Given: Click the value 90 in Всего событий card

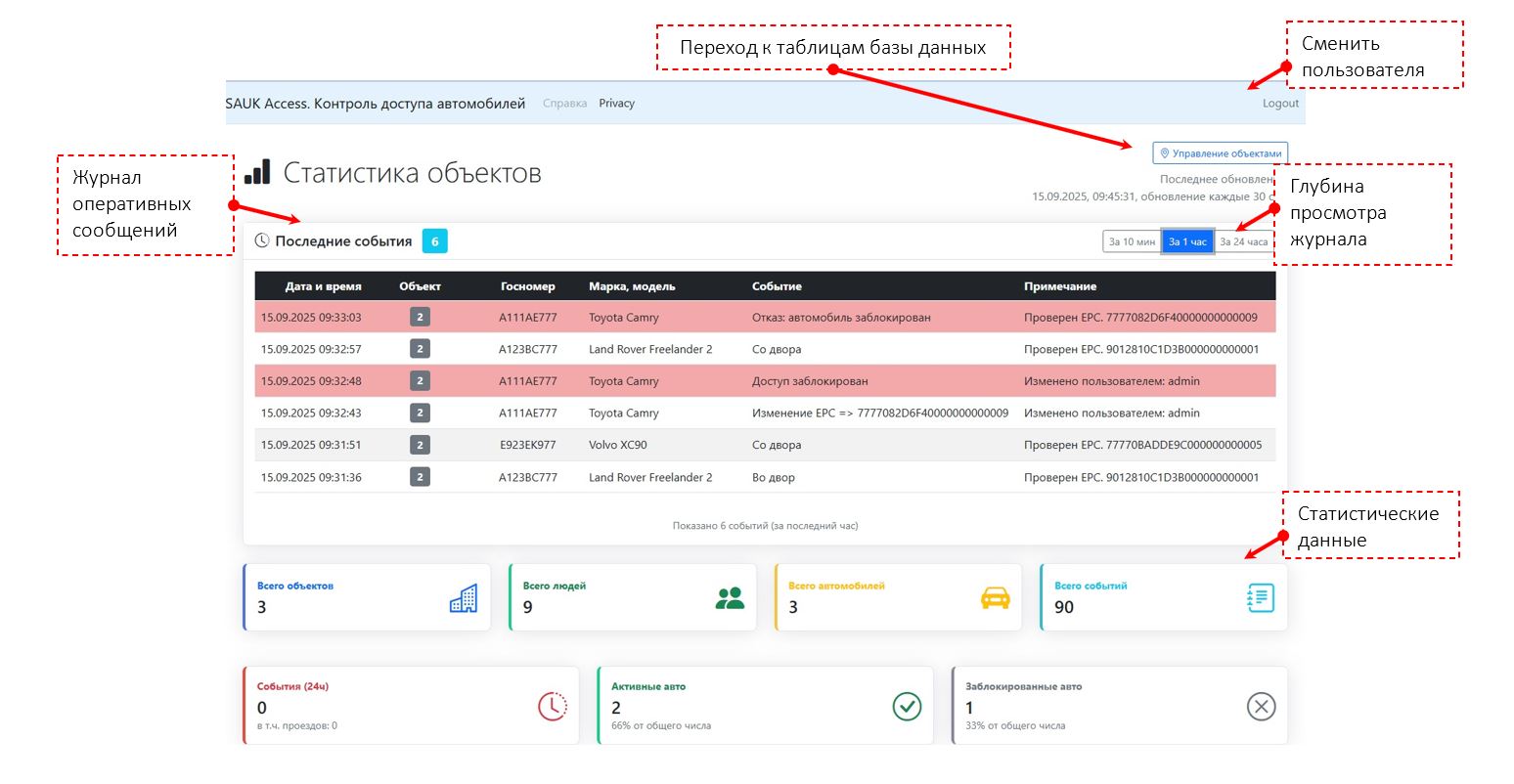Looking at the screenshot, I should pyautogui.click(x=1064, y=607).
